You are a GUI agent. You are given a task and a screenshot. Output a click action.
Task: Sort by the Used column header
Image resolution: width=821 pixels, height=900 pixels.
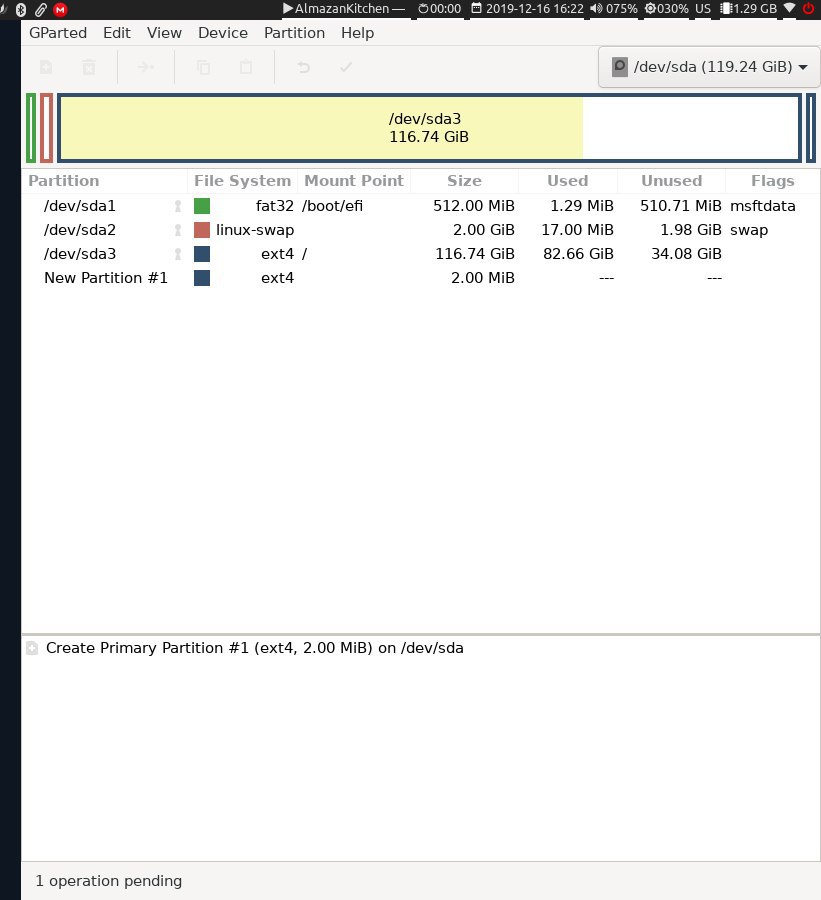(568, 181)
